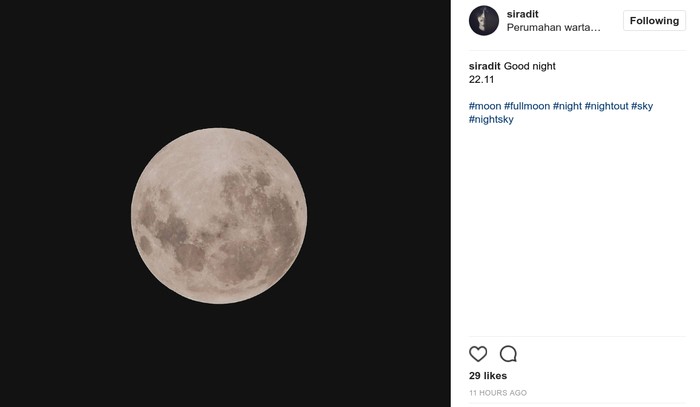Click the Good night caption text
The image size is (700, 407).
(530, 66)
